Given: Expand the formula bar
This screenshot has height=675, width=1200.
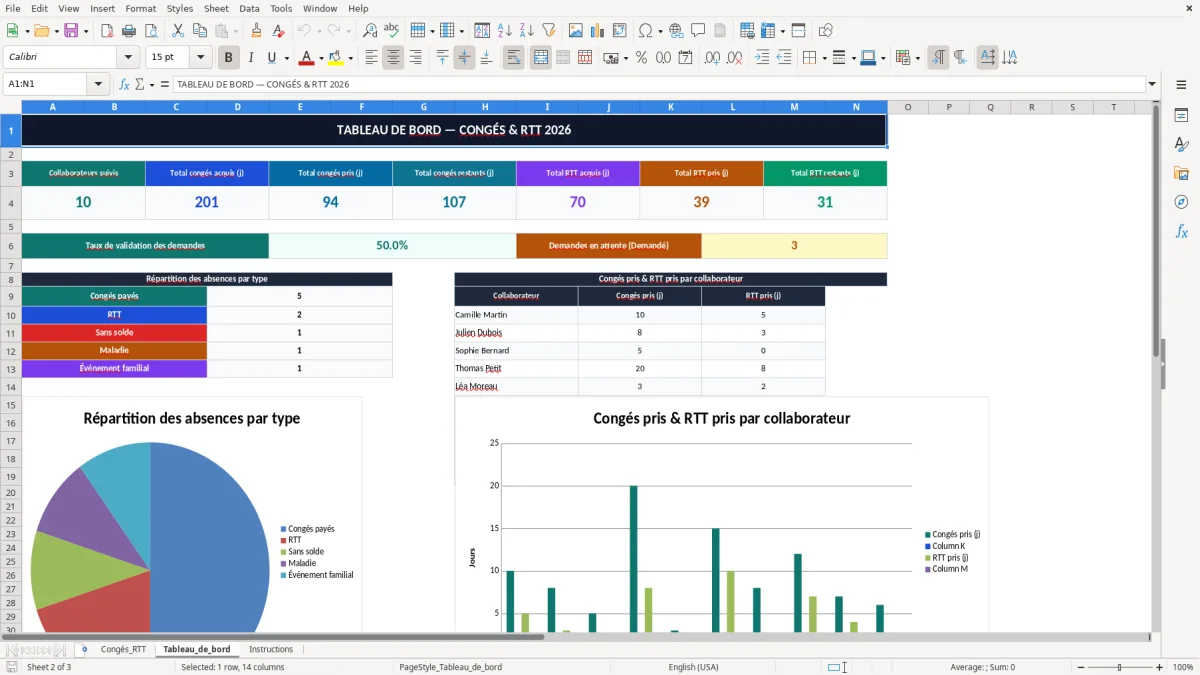Looking at the screenshot, I should pos(1152,84).
